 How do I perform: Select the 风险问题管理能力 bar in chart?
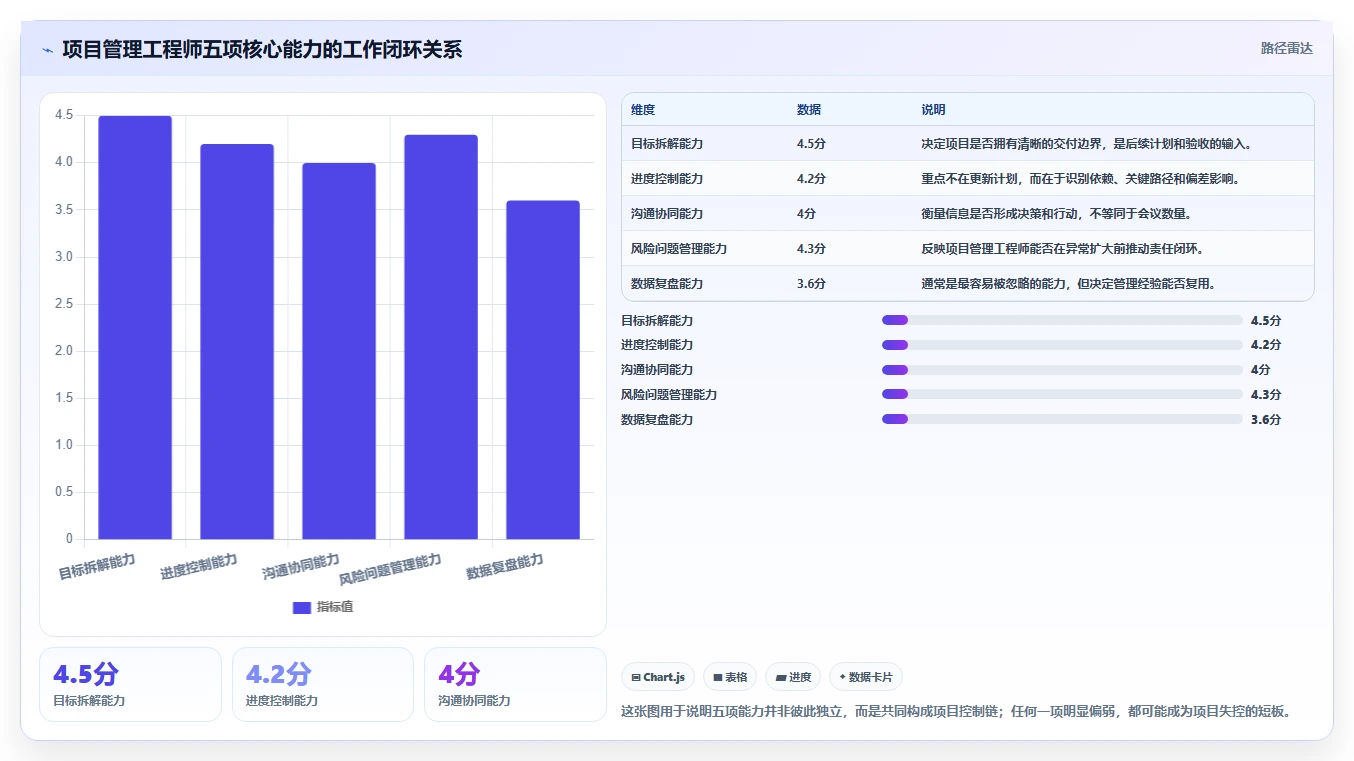[x=441, y=337]
